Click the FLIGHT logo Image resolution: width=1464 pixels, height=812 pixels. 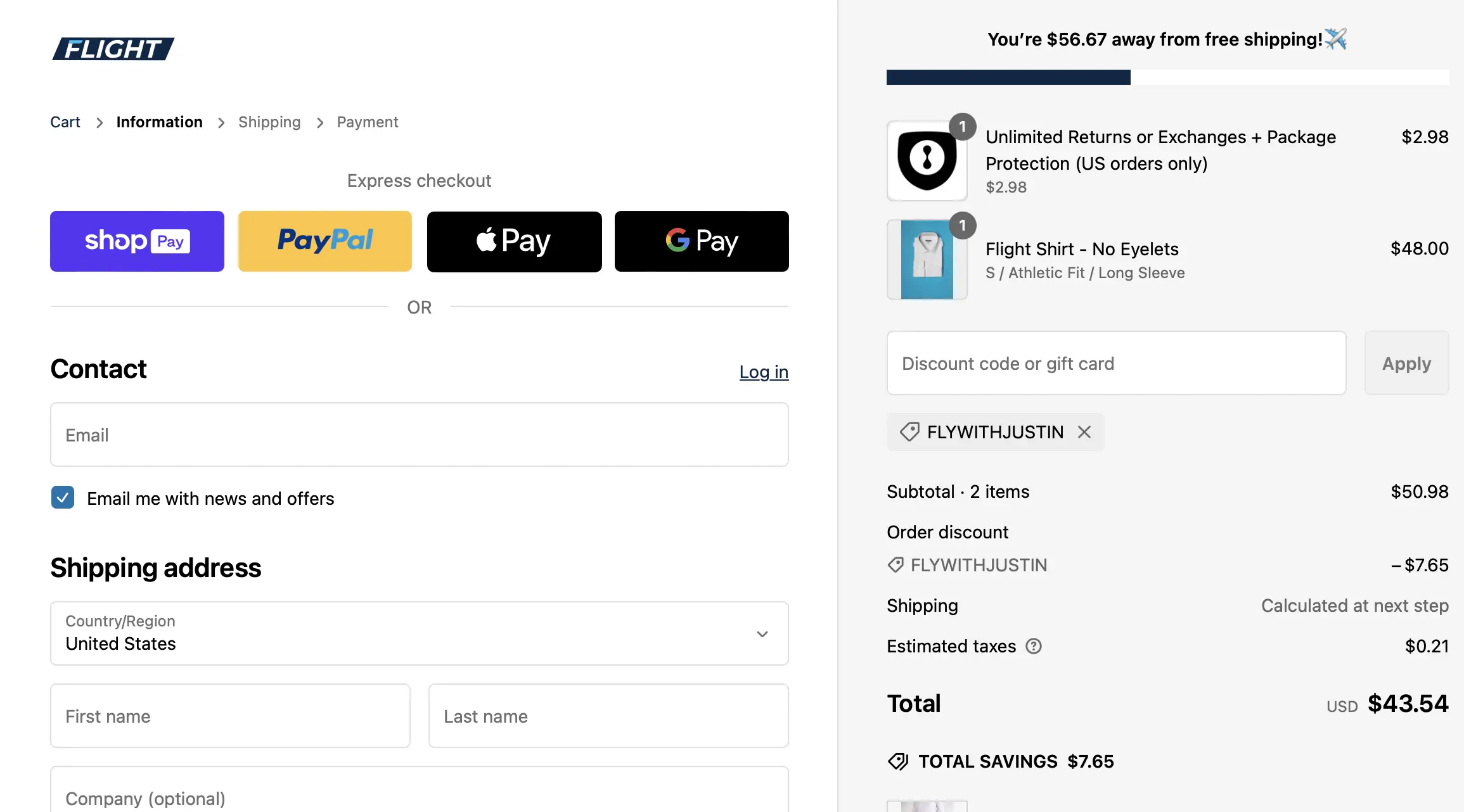[113, 49]
